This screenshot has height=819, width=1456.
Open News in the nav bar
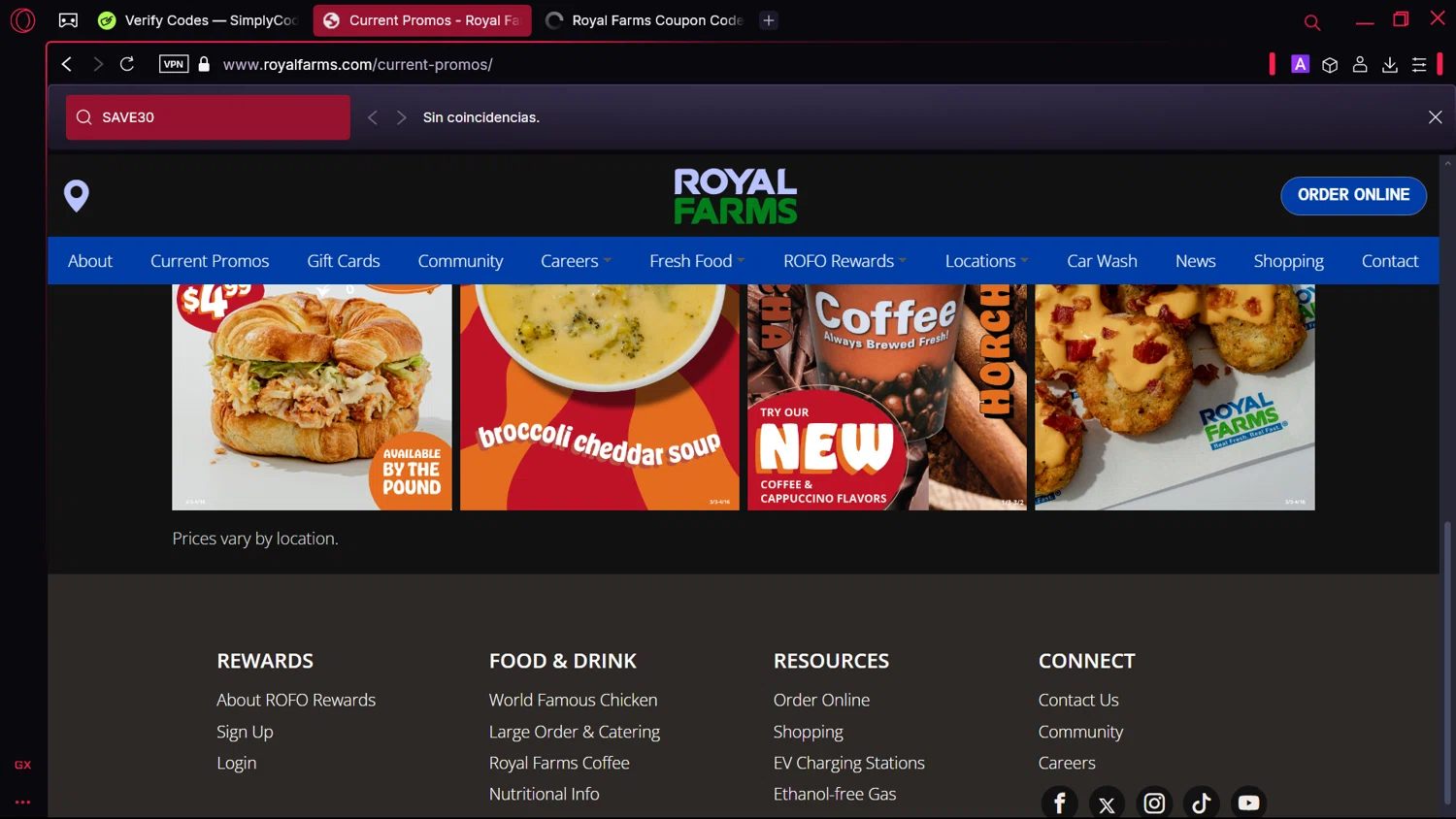[1195, 261]
